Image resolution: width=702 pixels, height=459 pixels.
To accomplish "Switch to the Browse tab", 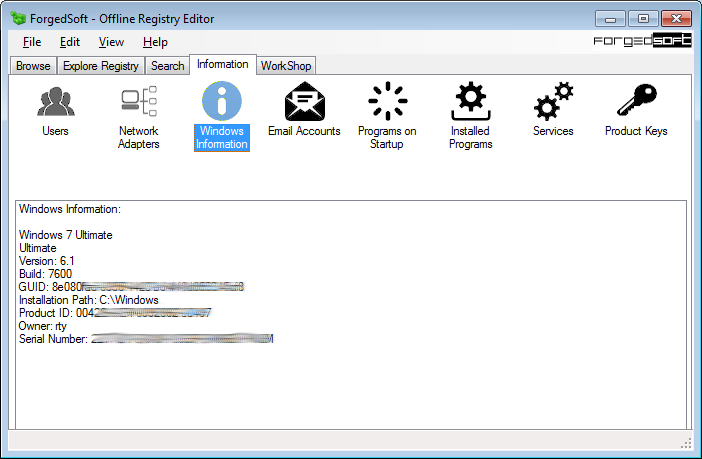I will pos(33,66).
